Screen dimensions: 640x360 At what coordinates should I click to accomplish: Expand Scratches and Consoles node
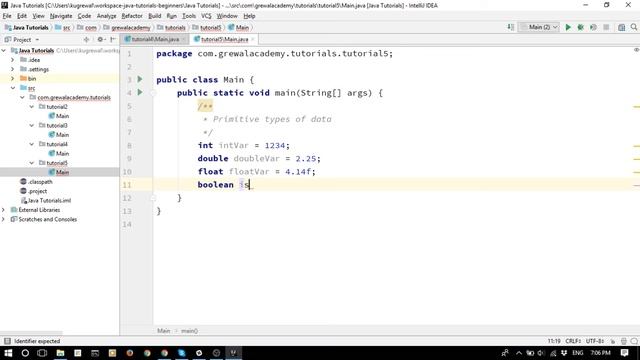click(4, 219)
